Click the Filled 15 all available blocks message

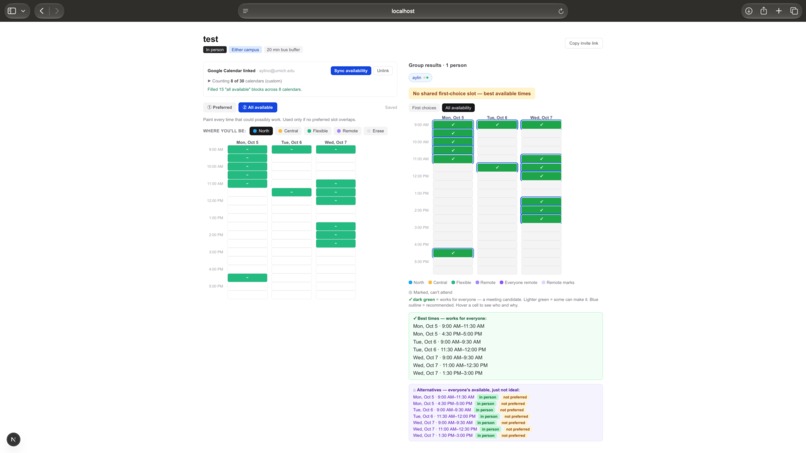click(x=254, y=89)
